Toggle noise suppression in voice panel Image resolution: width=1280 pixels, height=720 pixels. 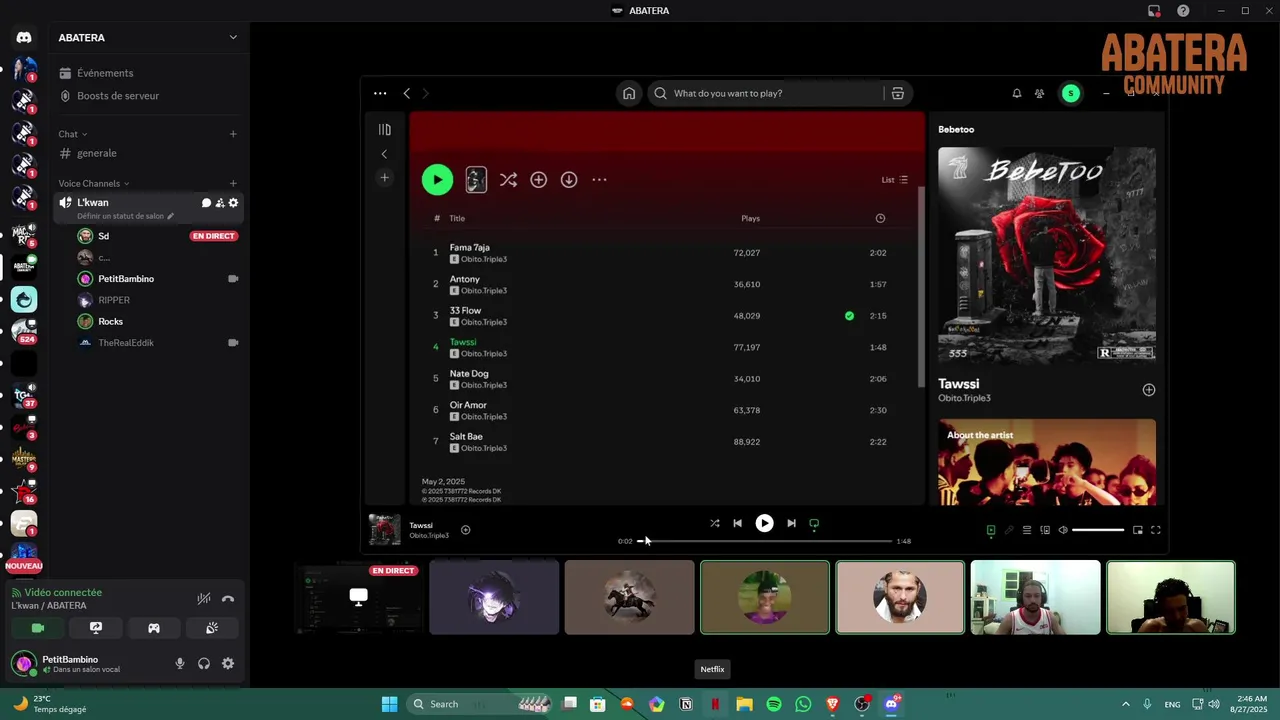204,599
